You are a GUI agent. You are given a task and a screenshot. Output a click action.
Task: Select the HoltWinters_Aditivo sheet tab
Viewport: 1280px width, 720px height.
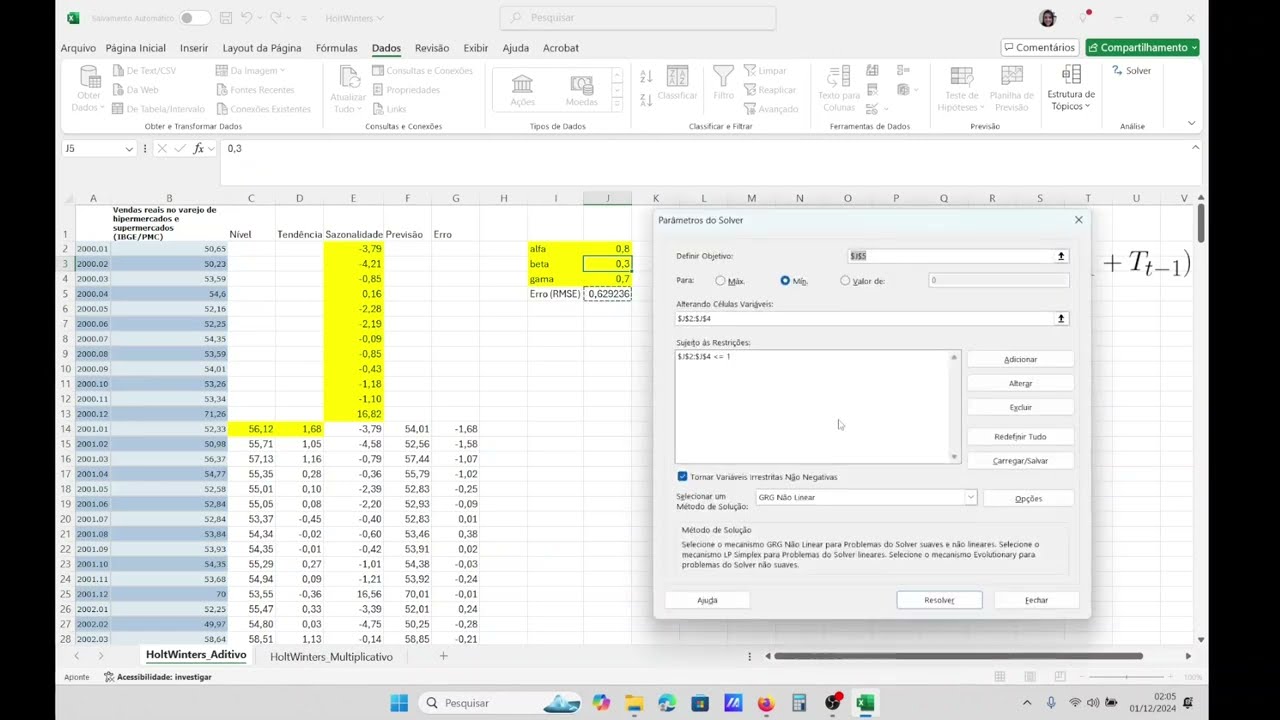196,655
